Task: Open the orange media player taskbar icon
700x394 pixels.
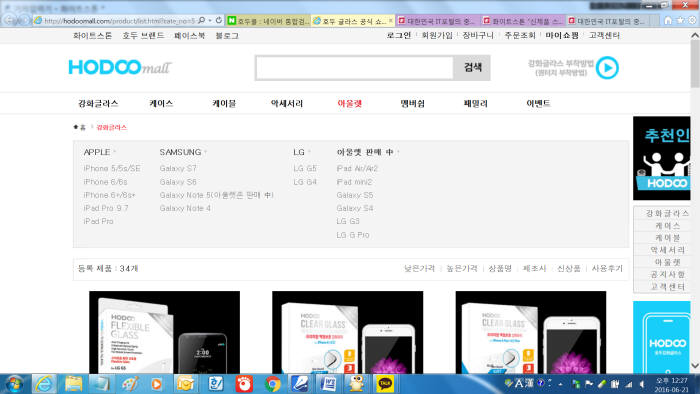Action: pos(157,384)
